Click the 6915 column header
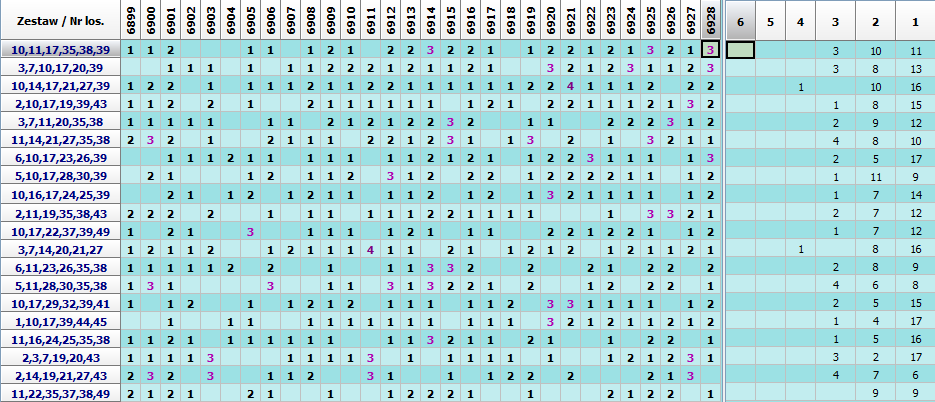This screenshot has height=402, width=935. [x=450, y=20]
